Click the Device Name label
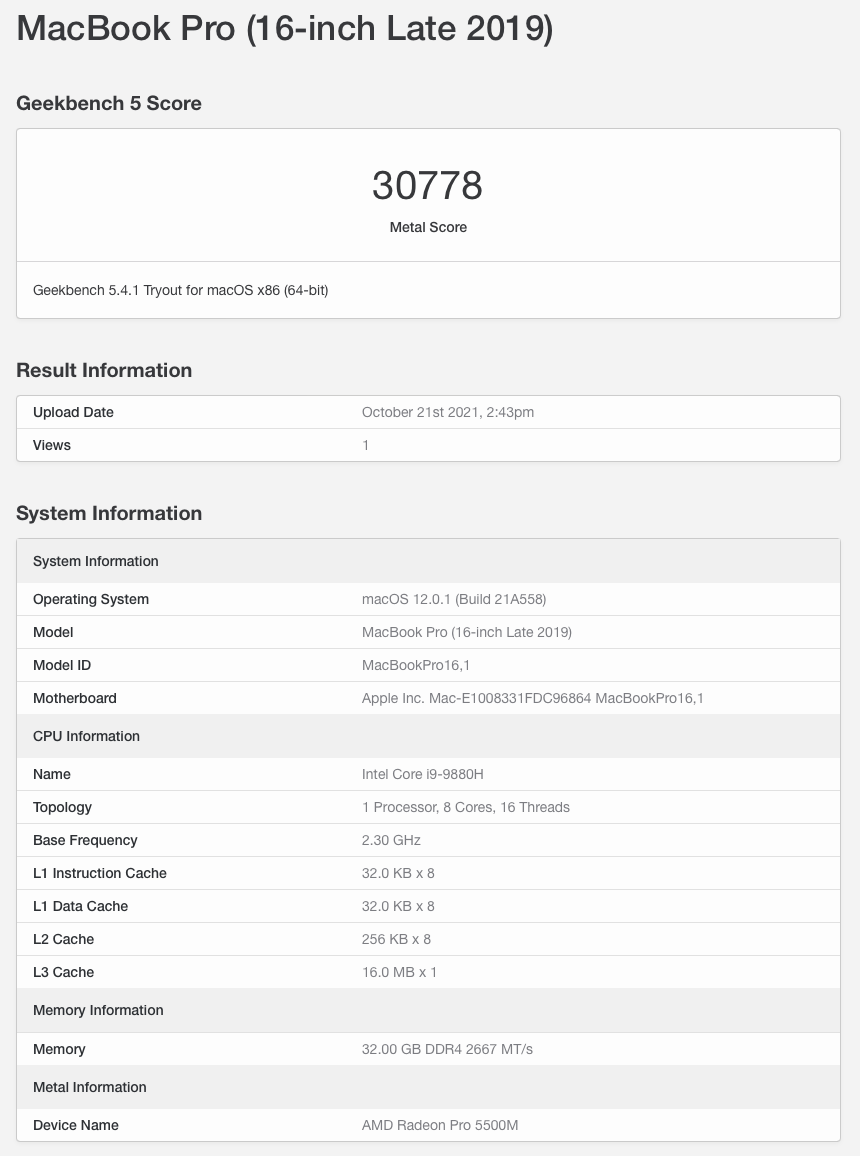This screenshot has width=860, height=1156. pos(76,1125)
